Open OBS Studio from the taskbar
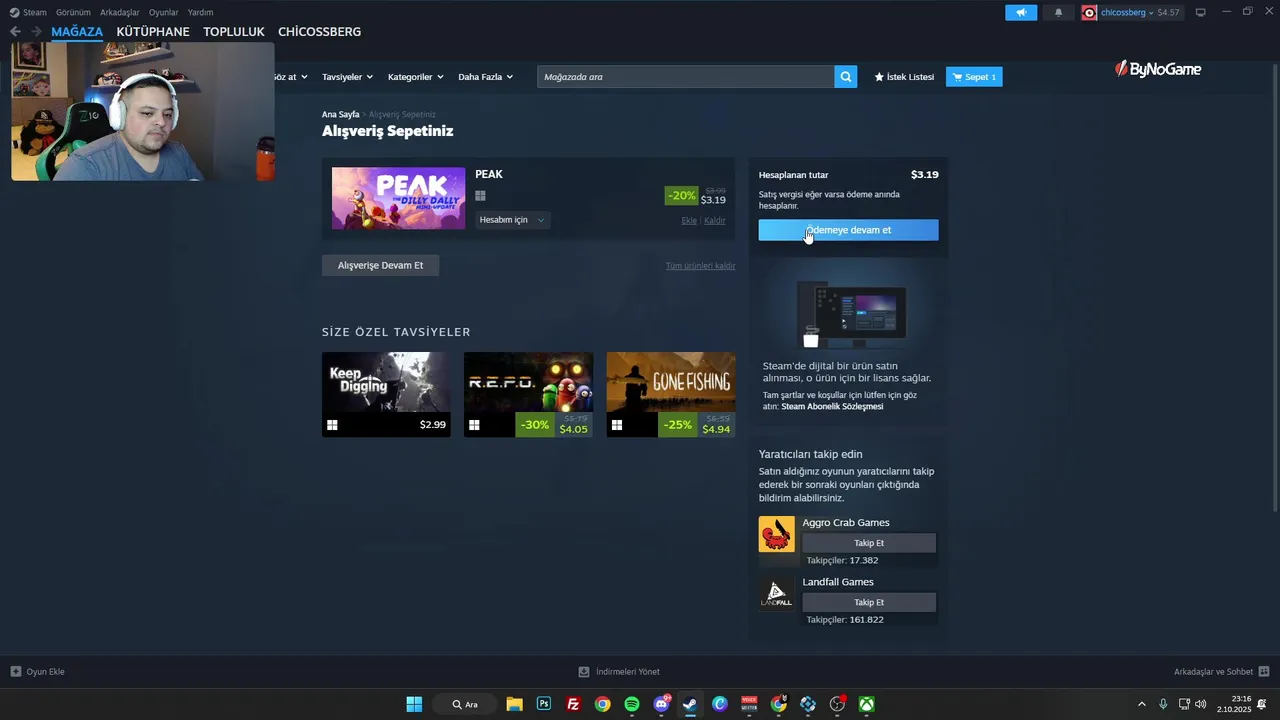The width and height of the screenshot is (1280, 720). point(837,704)
